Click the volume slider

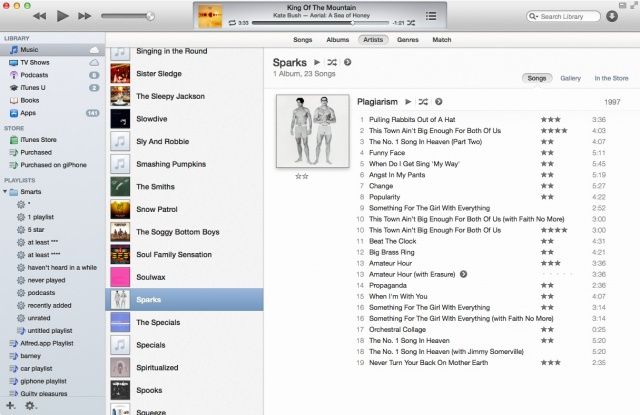click(x=127, y=16)
